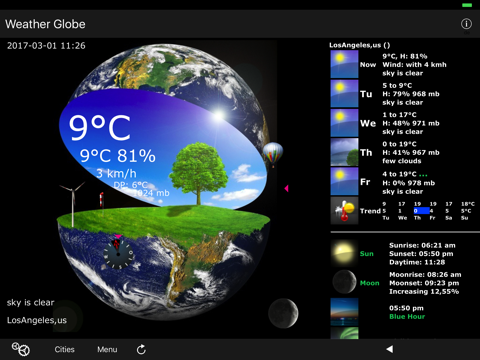Select We forecast sun icon
480x360 pixels.
(x=344, y=123)
